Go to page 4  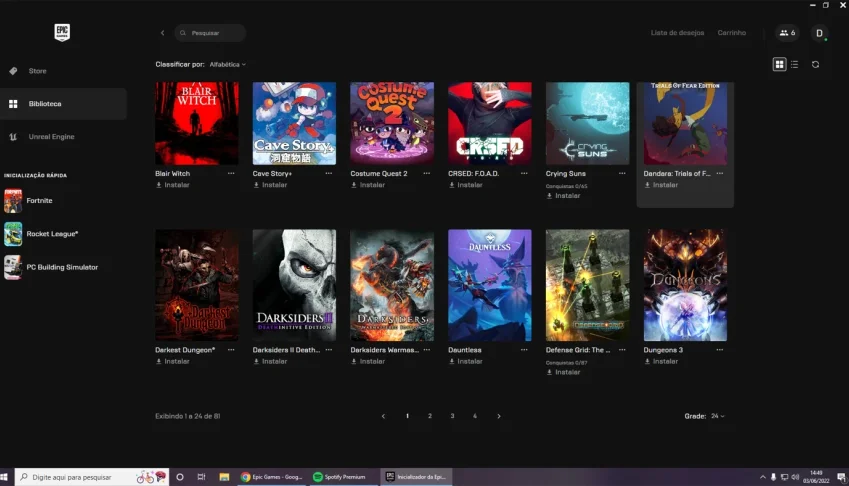coord(475,416)
